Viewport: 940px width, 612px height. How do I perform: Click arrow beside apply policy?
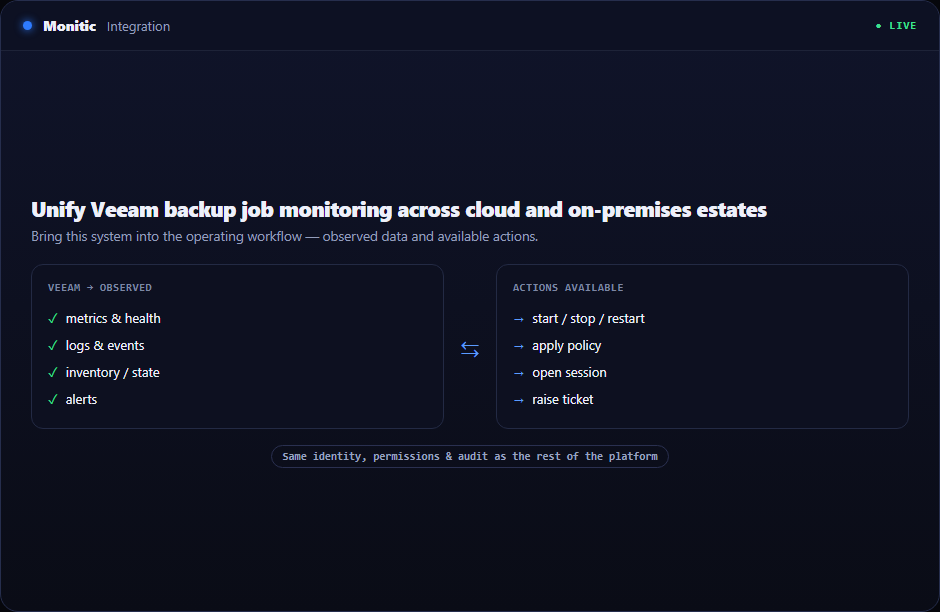tap(519, 346)
